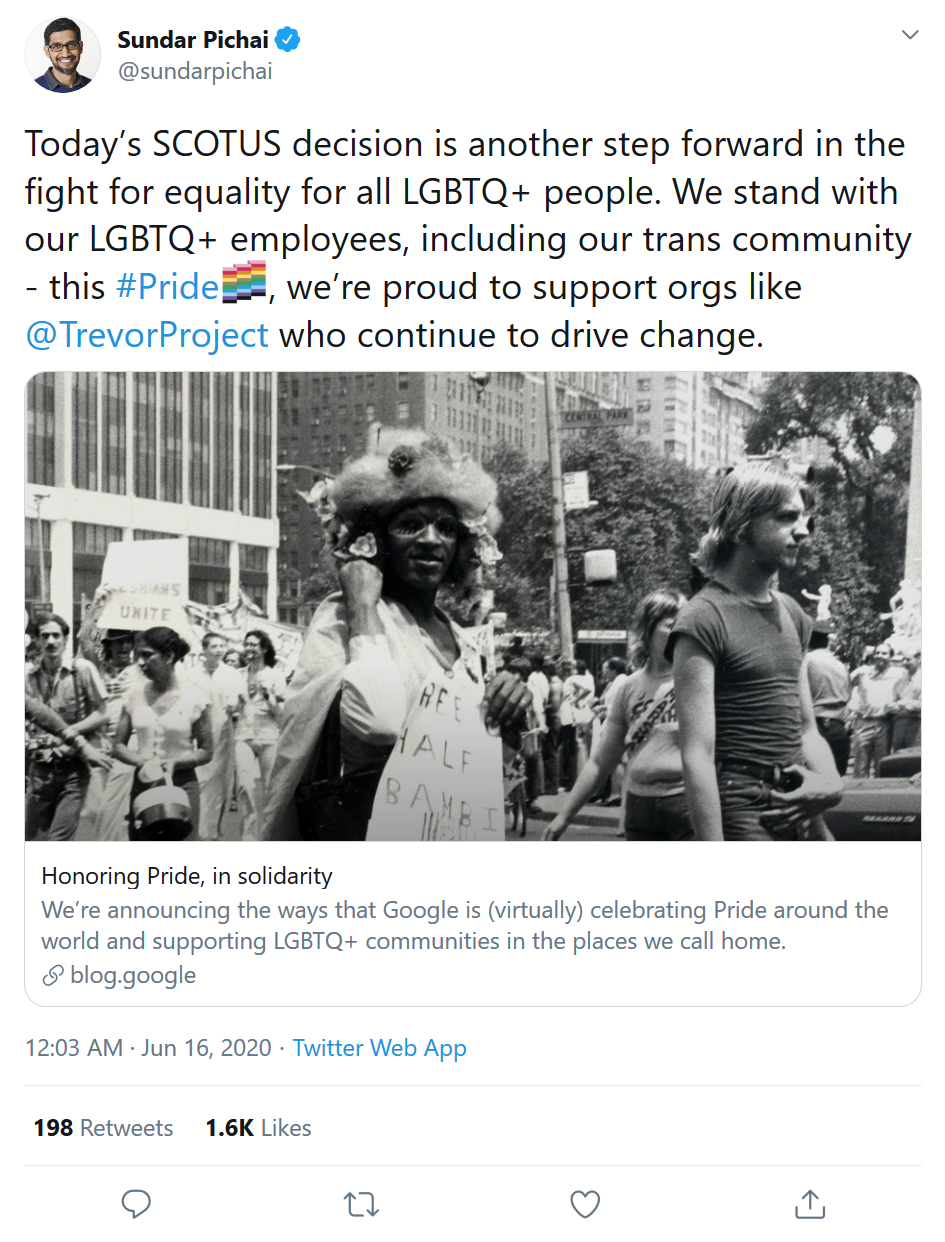
Task: Visit the blog.google link
Action: pos(133,975)
